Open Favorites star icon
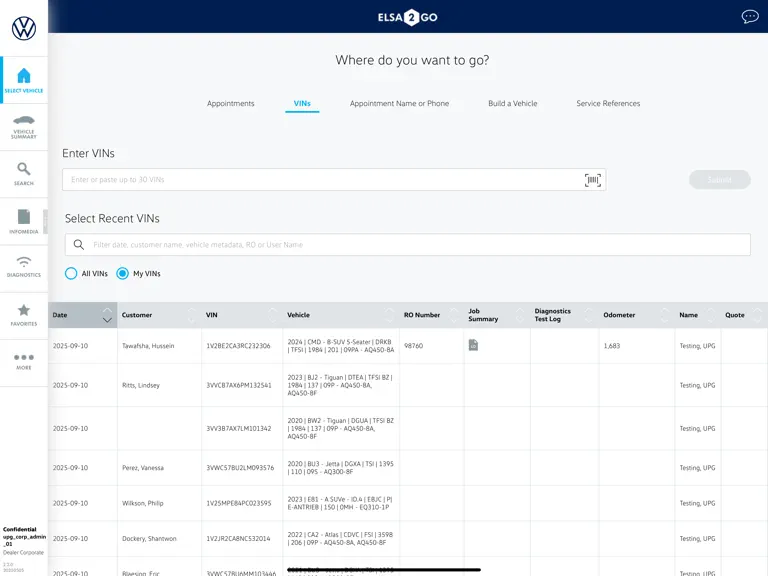The width and height of the screenshot is (768, 576). (24, 310)
